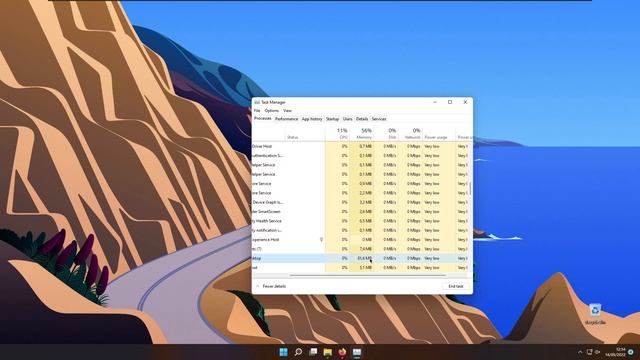This screenshot has height=360, width=640.
Task: Click the 7.4 MB memory cell
Action: 362,249
